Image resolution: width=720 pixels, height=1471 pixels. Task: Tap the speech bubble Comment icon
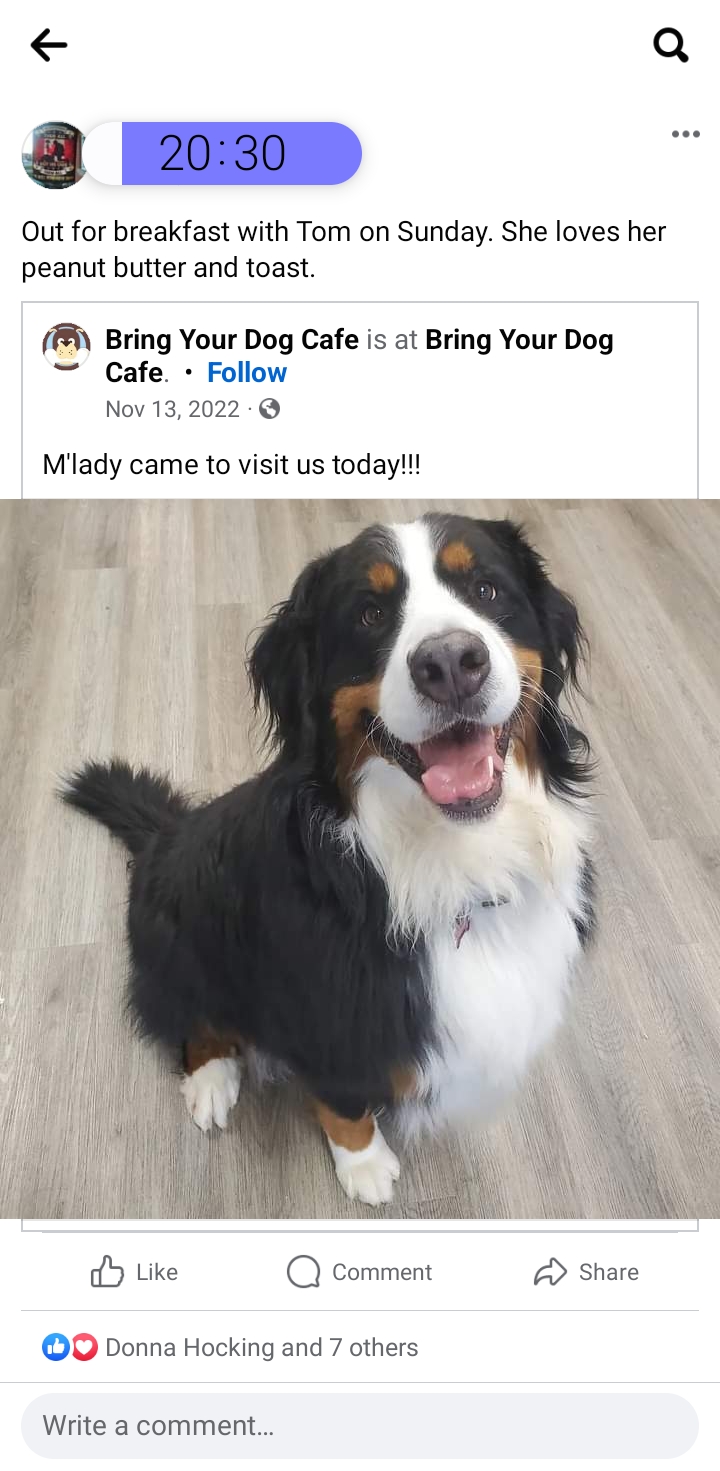tap(303, 1272)
